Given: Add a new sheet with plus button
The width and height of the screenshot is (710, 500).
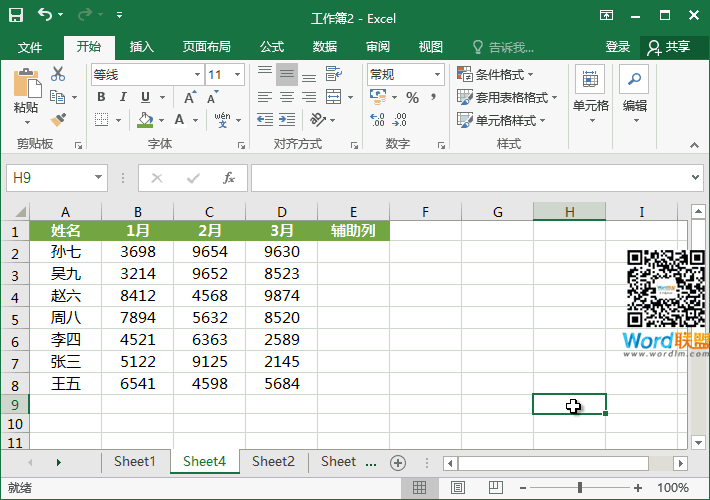Looking at the screenshot, I should click(398, 463).
